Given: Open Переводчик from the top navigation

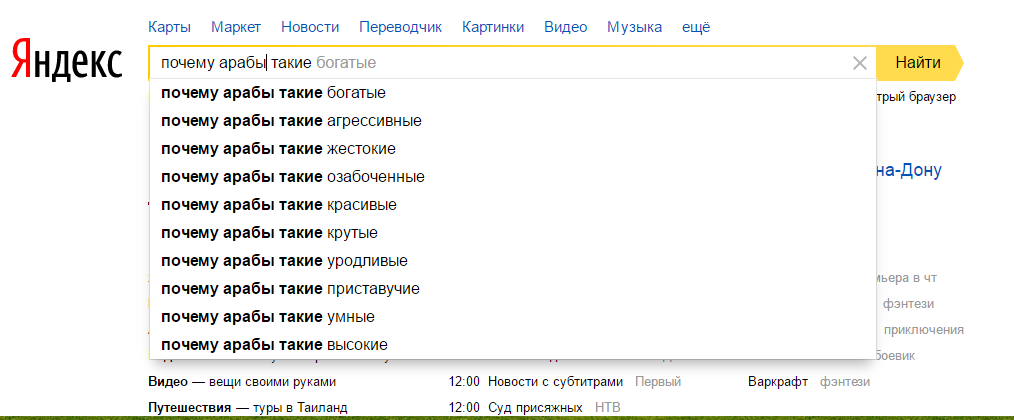Looking at the screenshot, I should tap(400, 27).
